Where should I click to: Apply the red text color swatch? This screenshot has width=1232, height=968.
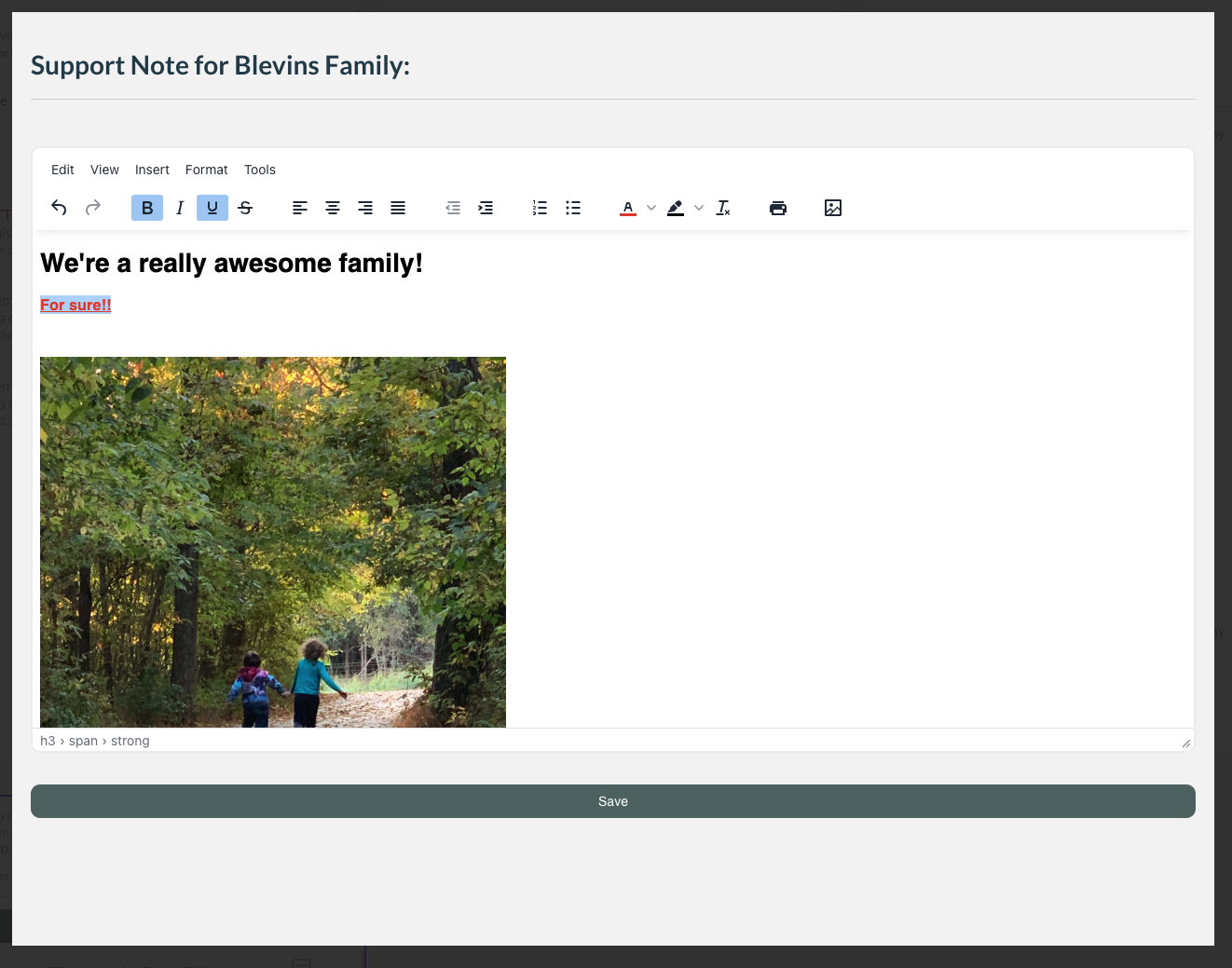coord(628,208)
